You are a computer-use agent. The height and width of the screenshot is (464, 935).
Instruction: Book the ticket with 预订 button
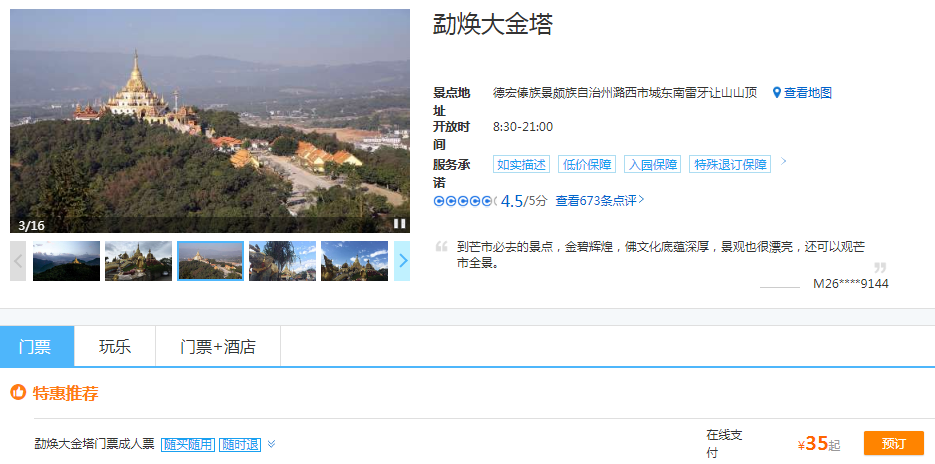(894, 444)
